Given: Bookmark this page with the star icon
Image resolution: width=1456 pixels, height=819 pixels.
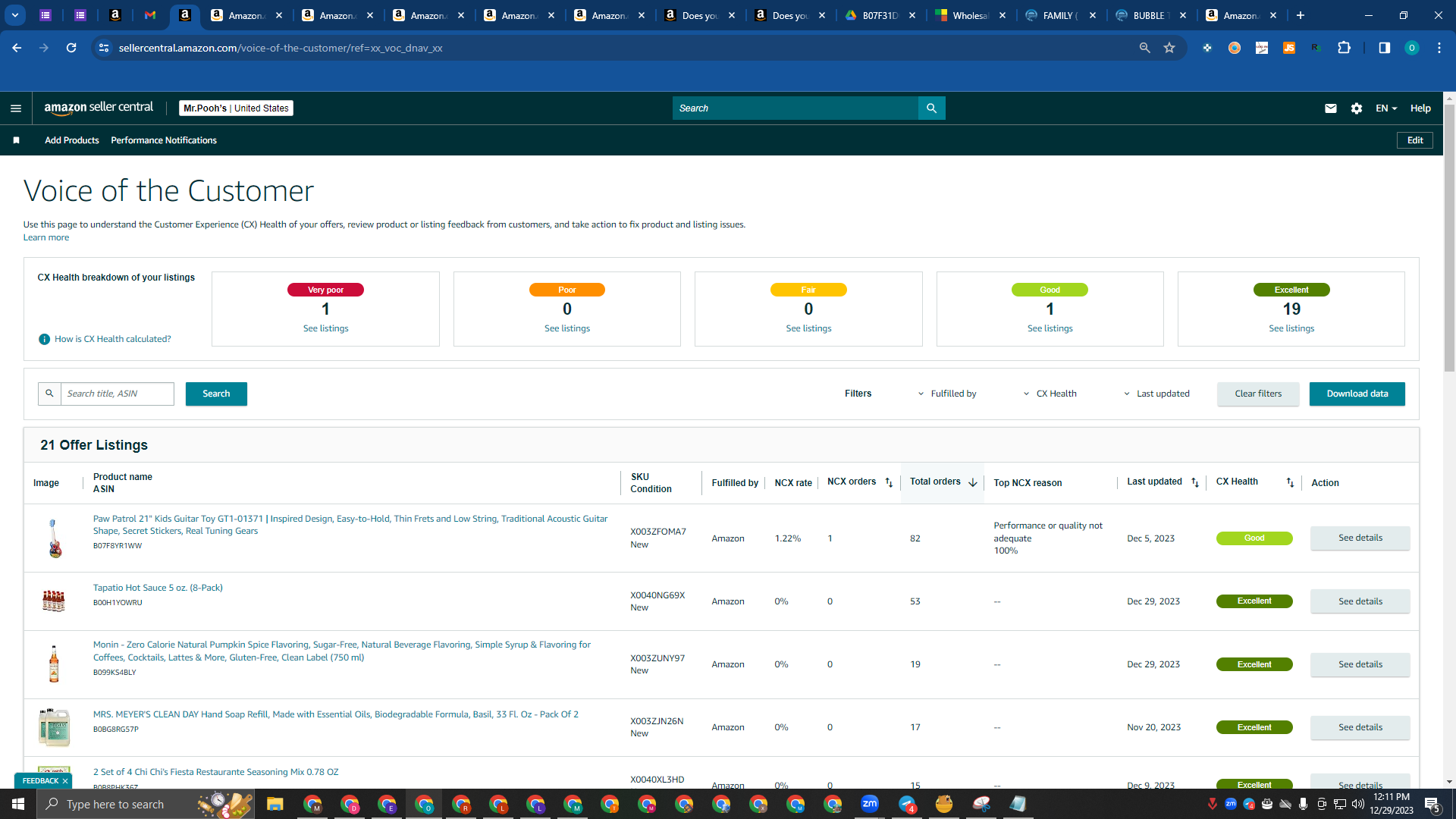Looking at the screenshot, I should pyautogui.click(x=1169, y=48).
